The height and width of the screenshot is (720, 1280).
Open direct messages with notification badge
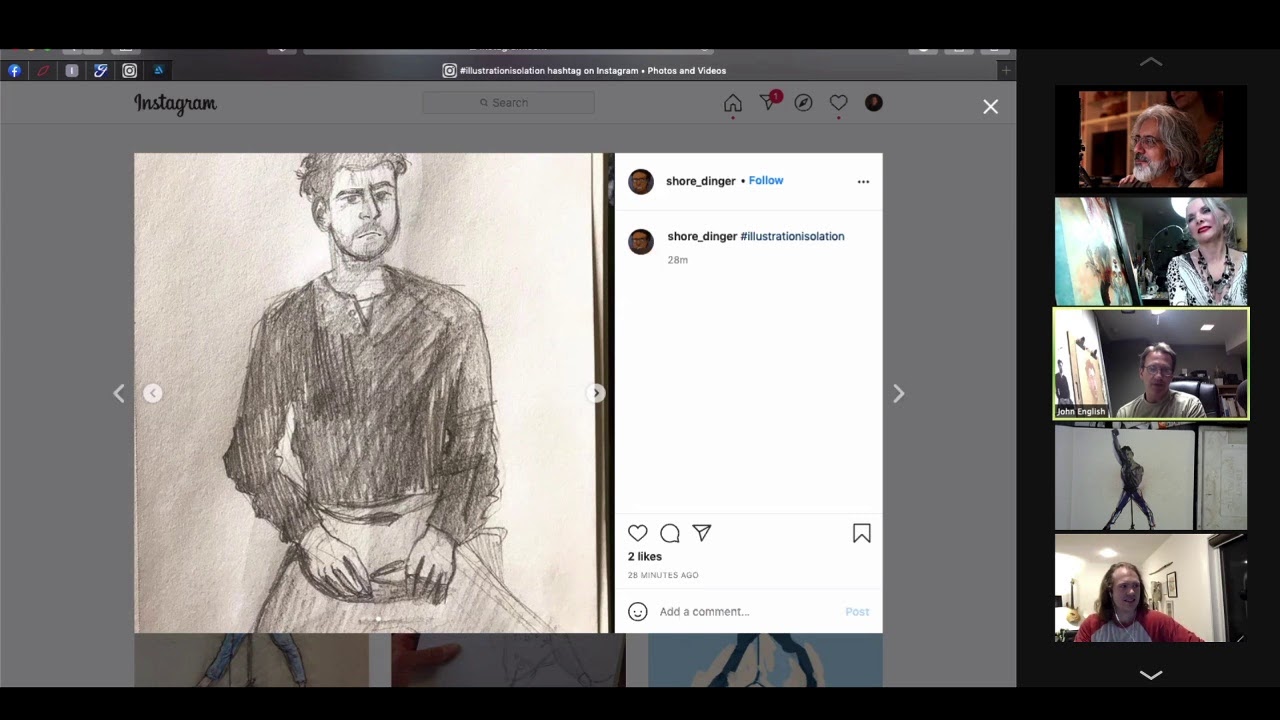(770, 101)
